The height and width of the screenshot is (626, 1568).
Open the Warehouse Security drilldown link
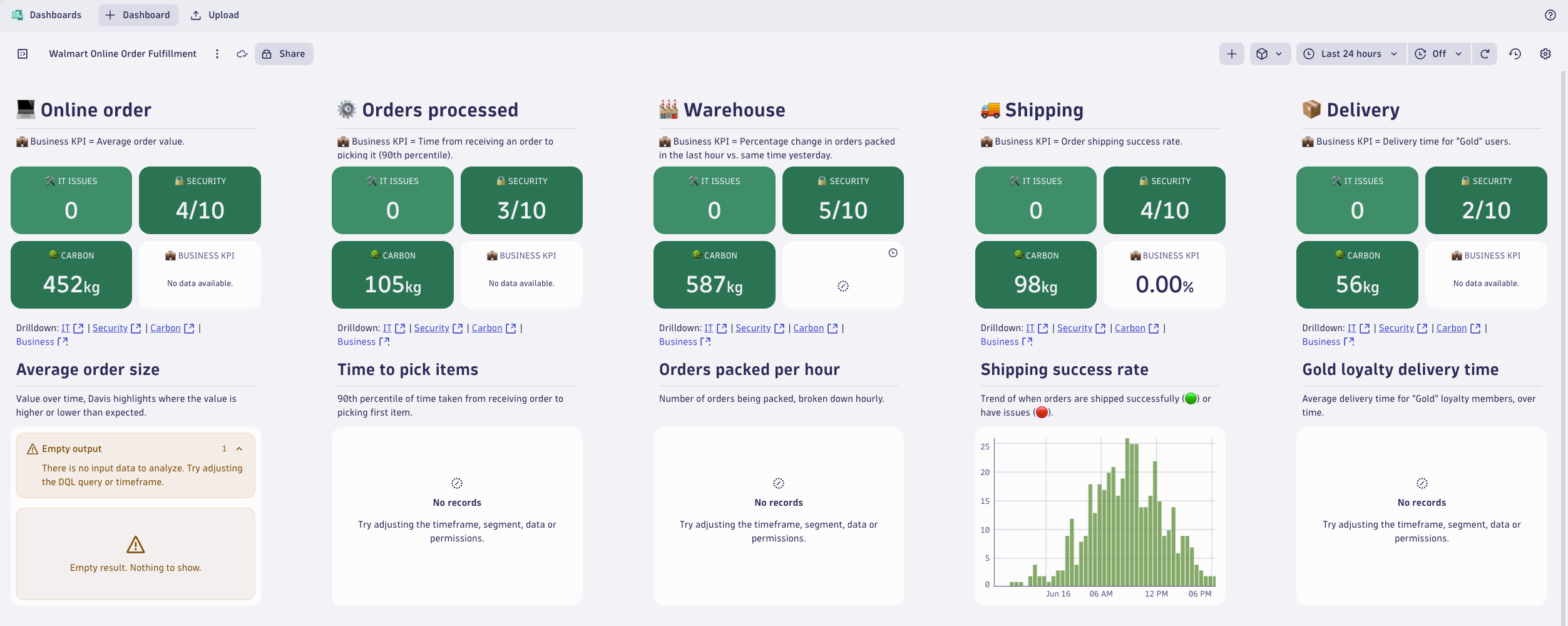click(x=753, y=328)
